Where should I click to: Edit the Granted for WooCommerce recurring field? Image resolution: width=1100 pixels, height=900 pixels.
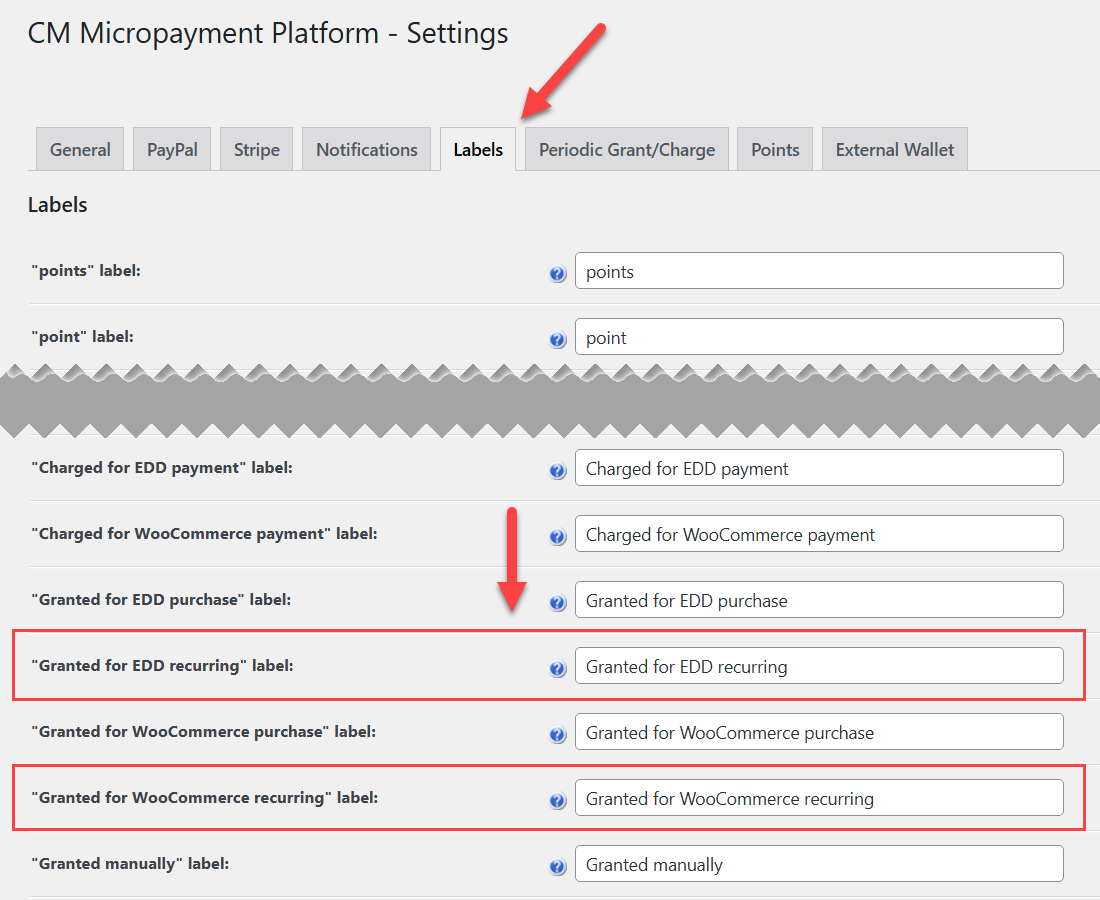click(819, 798)
